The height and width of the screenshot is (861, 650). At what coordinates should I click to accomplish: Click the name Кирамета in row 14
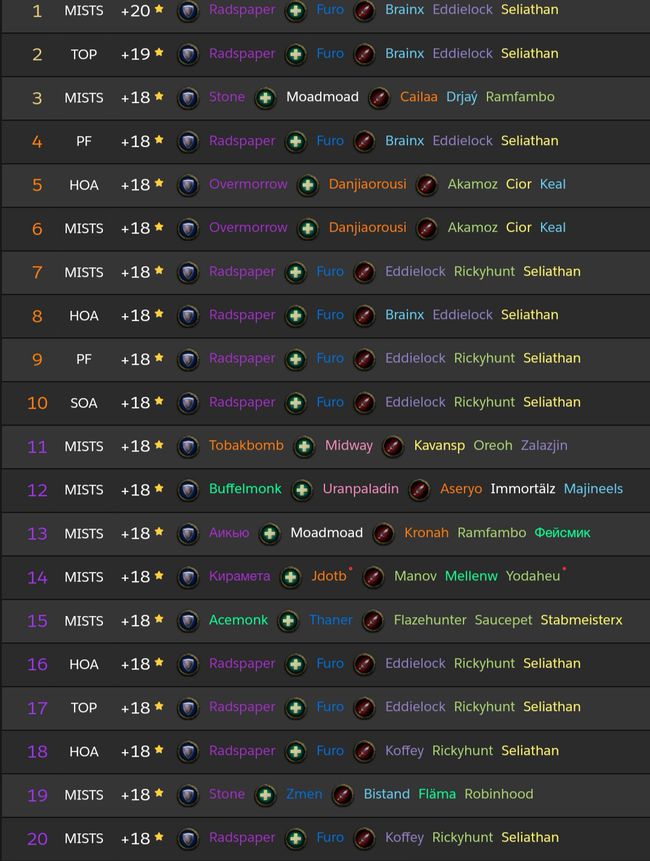tap(239, 576)
